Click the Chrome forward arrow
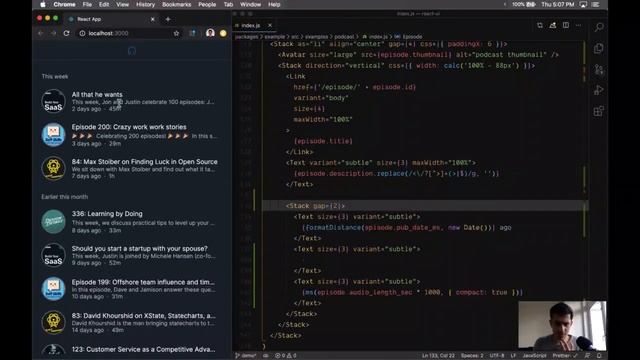The height and width of the screenshot is (360, 640). pos(53,33)
